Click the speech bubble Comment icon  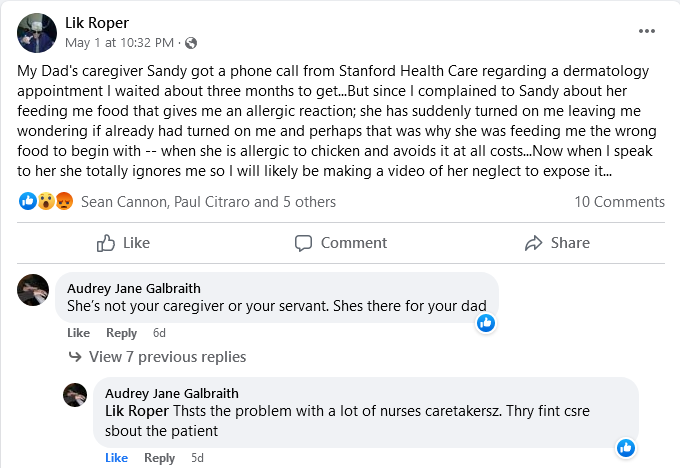click(304, 243)
